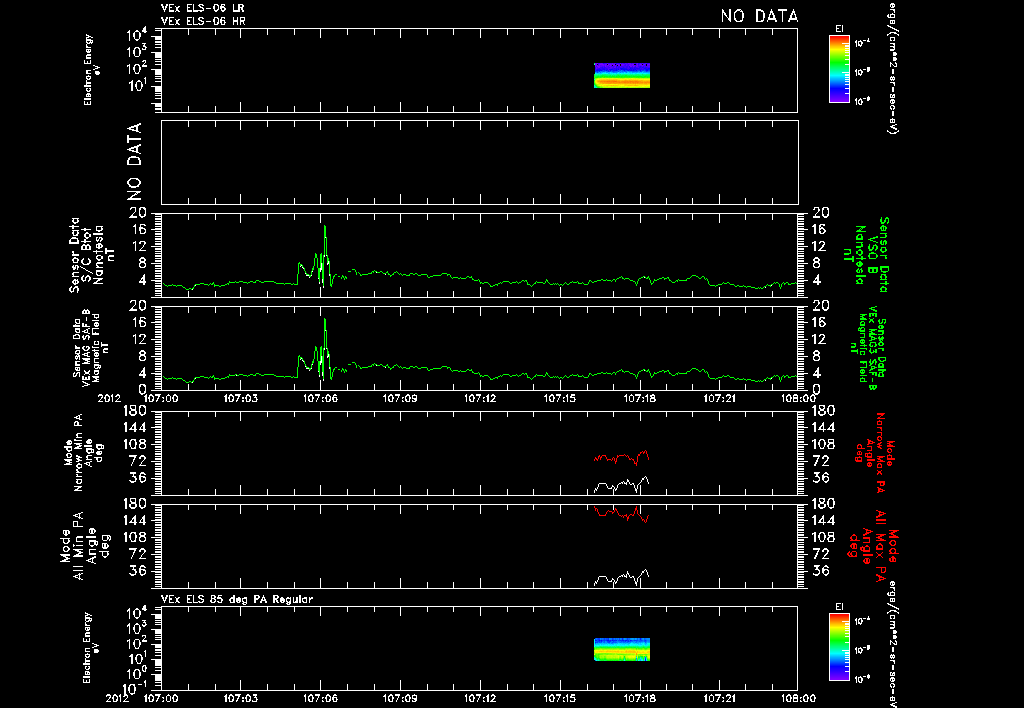Click the vertical 'NO DATA' label of the empty panel

coord(134,162)
